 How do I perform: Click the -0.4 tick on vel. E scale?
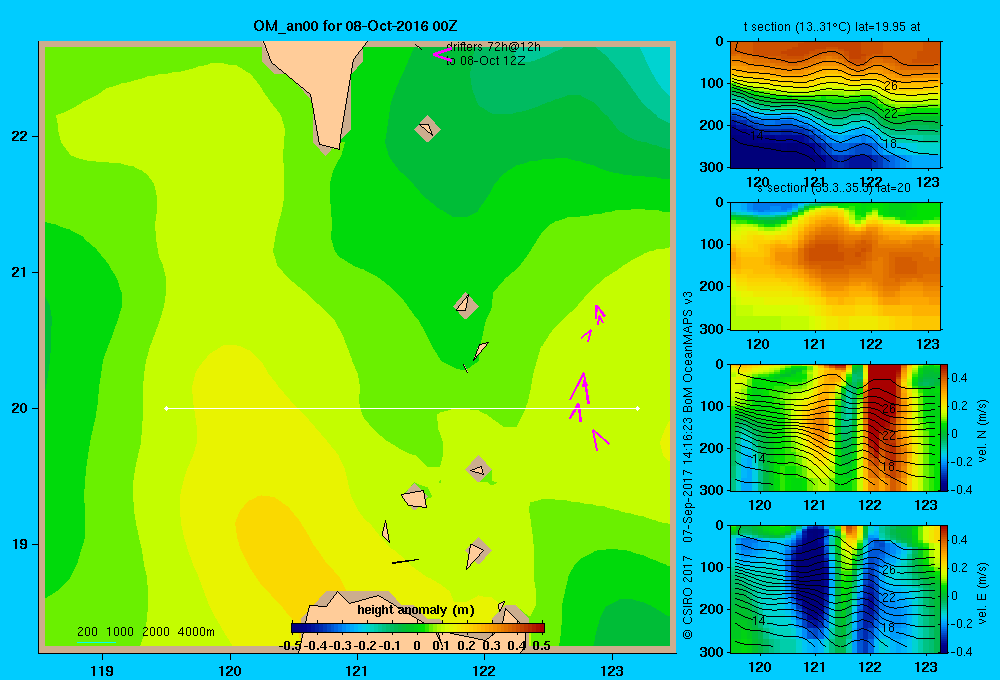[961, 651]
